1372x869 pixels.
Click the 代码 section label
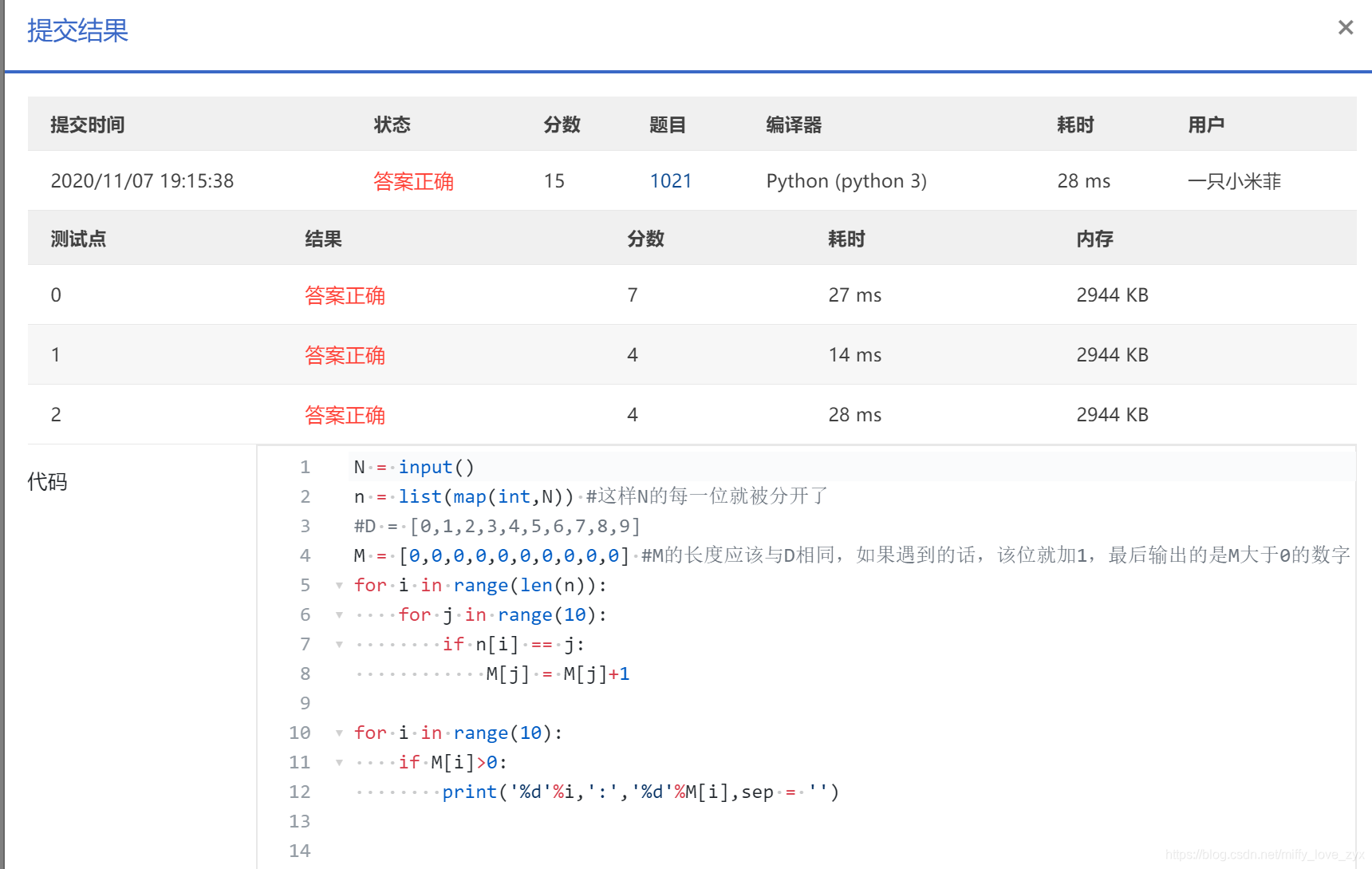point(46,481)
